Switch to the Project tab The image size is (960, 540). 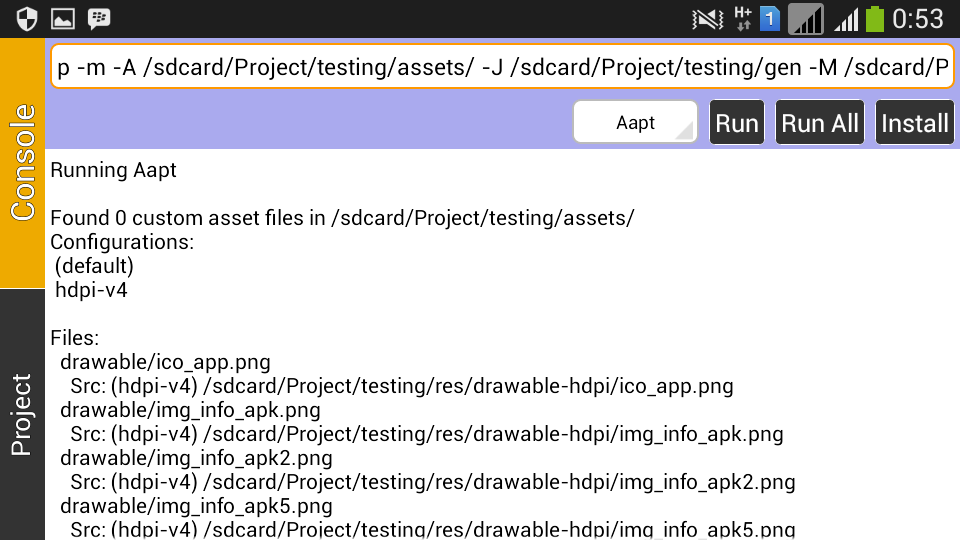[x=22, y=414]
